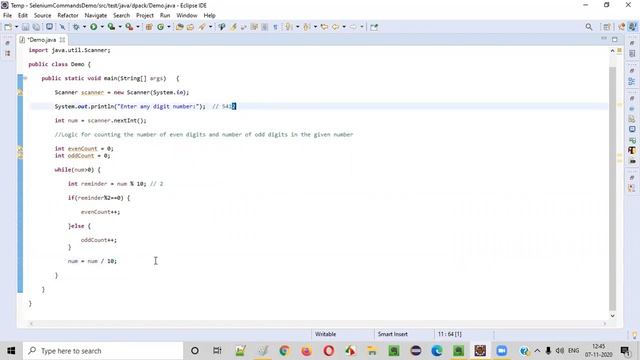Click the Coverage run icon

(111, 27)
